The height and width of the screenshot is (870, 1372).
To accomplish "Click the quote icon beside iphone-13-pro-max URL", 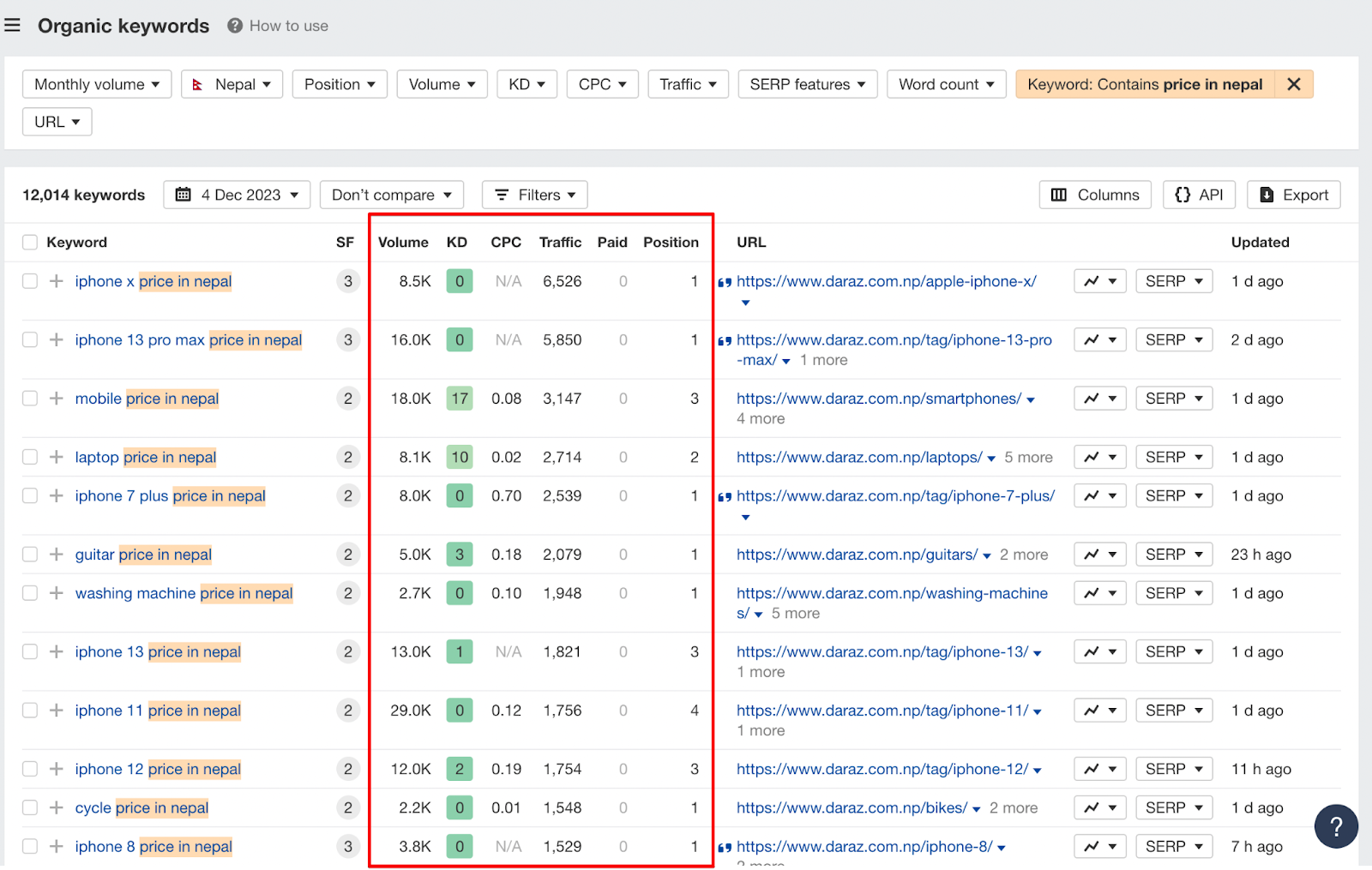I will (x=725, y=341).
